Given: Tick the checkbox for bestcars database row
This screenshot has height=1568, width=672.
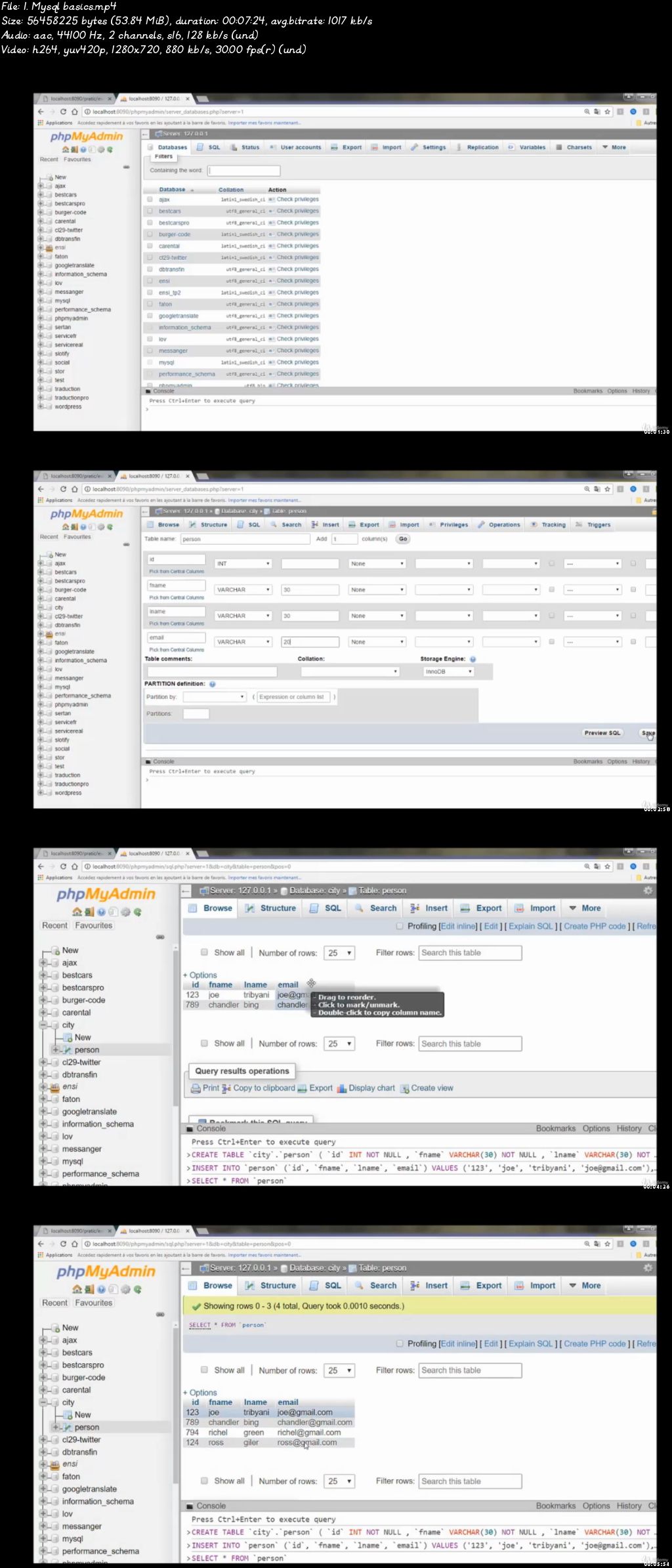Looking at the screenshot, I should point(150,211).
